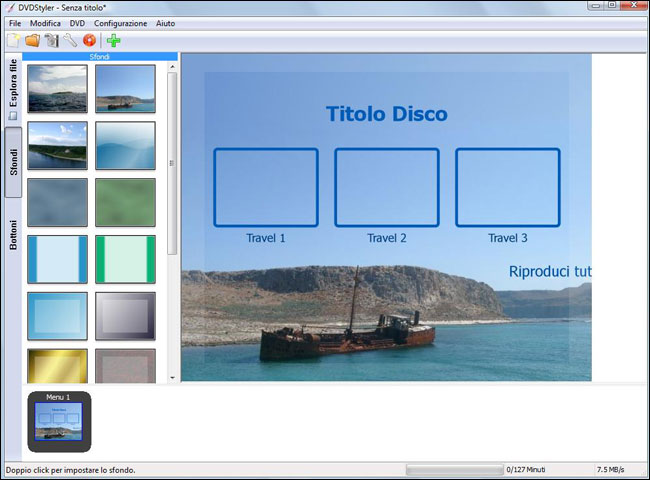The height and width of the screenshot is (480, 650).
Task: Click the disc capacity progress bar
Action: [454, 470]
